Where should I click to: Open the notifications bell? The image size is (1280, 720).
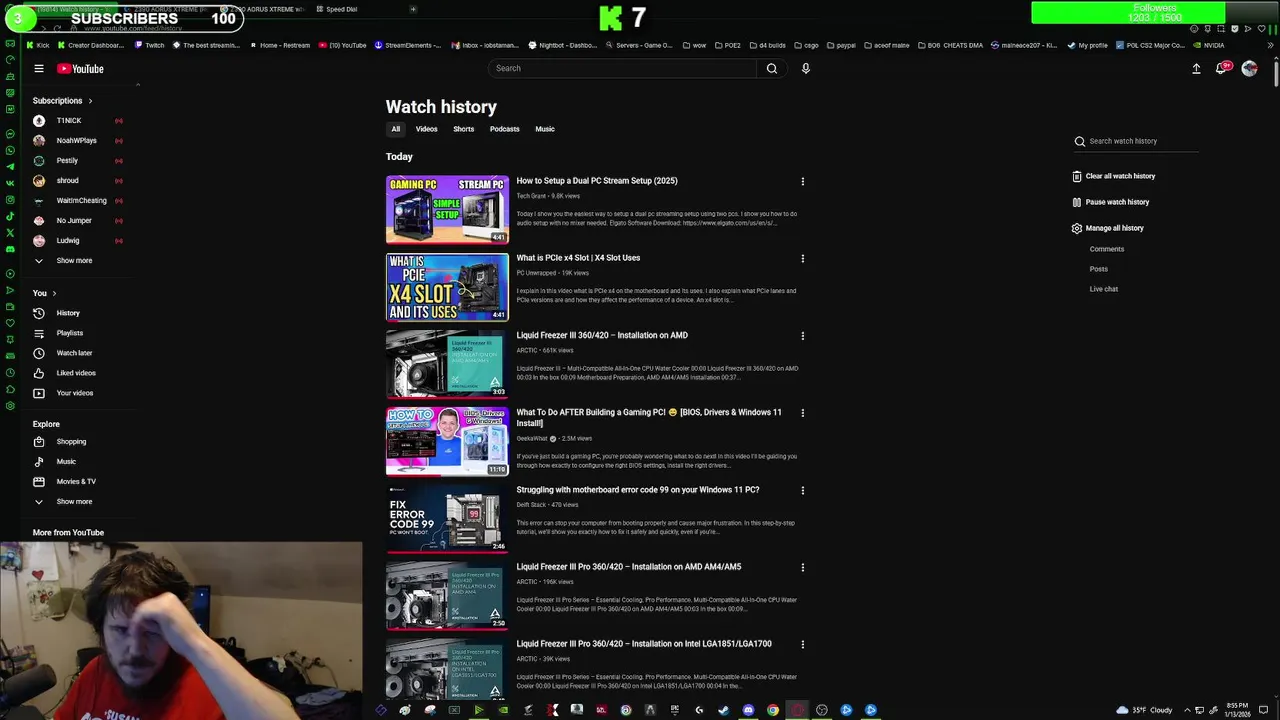[x=1221, y=68]
